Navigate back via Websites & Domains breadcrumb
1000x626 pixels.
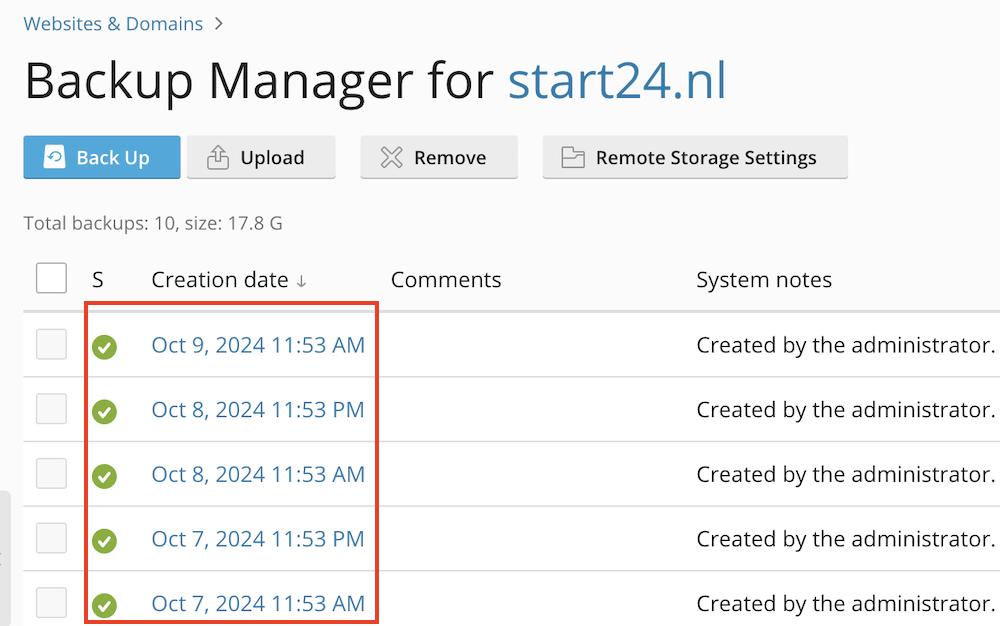[112, 23]
